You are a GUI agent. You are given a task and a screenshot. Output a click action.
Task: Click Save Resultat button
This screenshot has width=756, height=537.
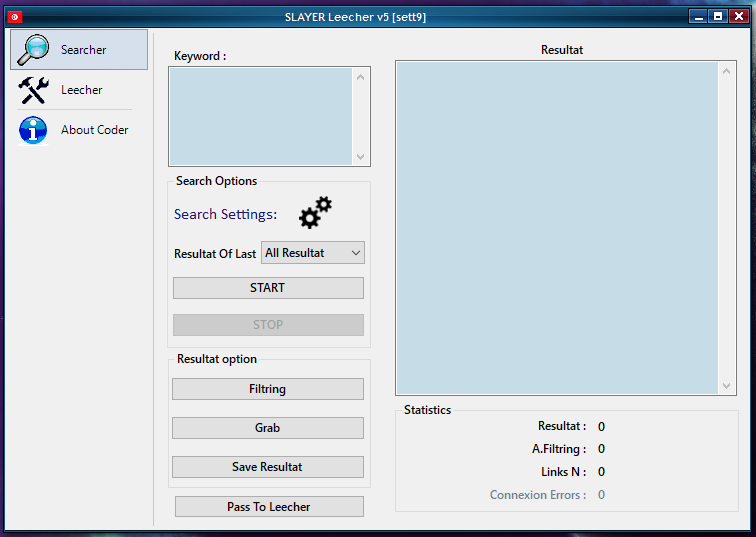click(x=267, y=467)
